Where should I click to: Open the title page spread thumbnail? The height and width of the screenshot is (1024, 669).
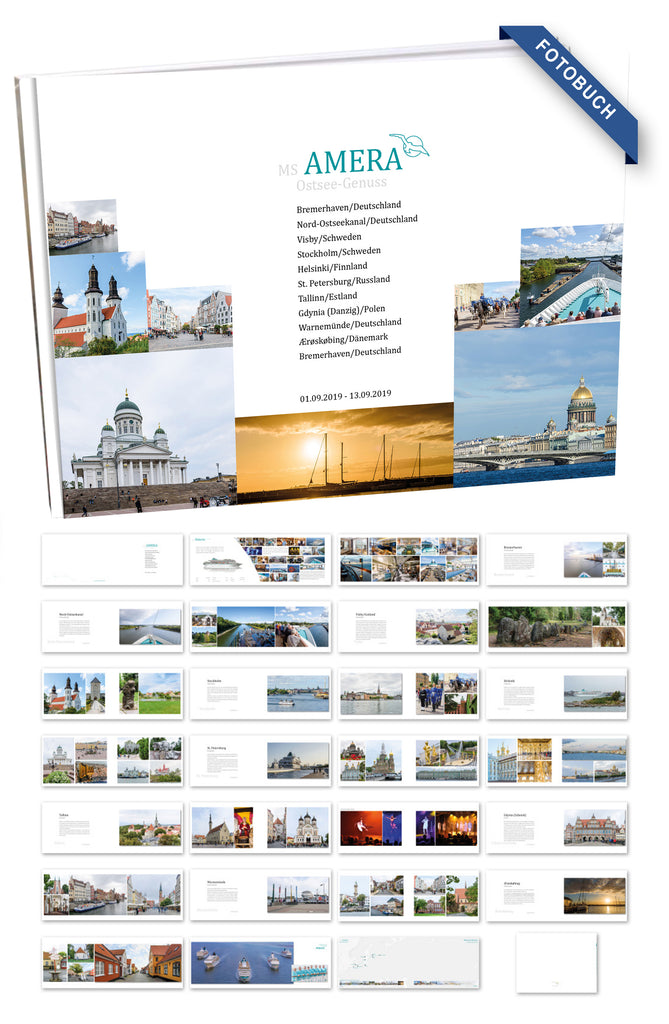tap(112, 560)
